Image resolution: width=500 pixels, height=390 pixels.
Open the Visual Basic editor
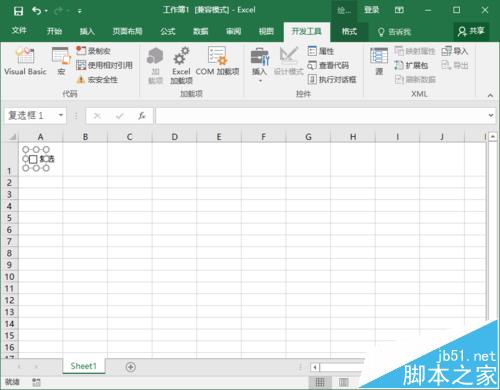(25, 61)
